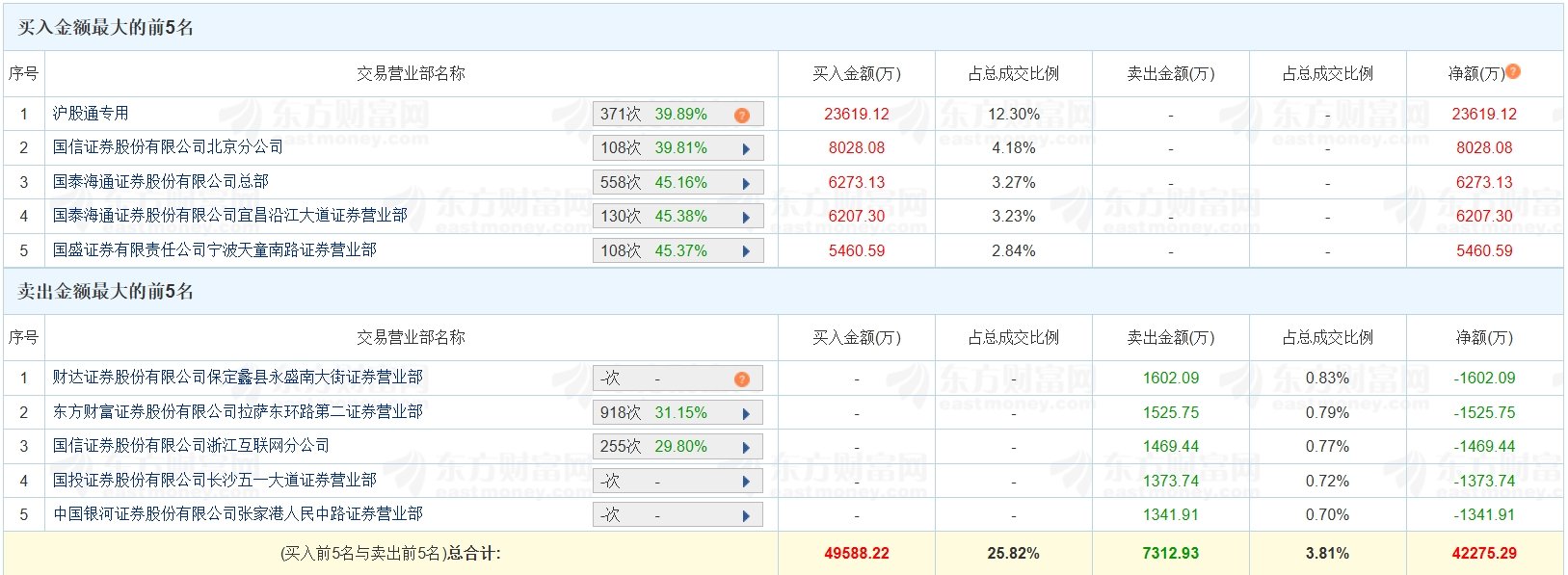This screenshot has height=575, width=1568.
Task: Click 买入金额最大的前5名 section heading
Action: pyautogui.click(x=106, y=27)
